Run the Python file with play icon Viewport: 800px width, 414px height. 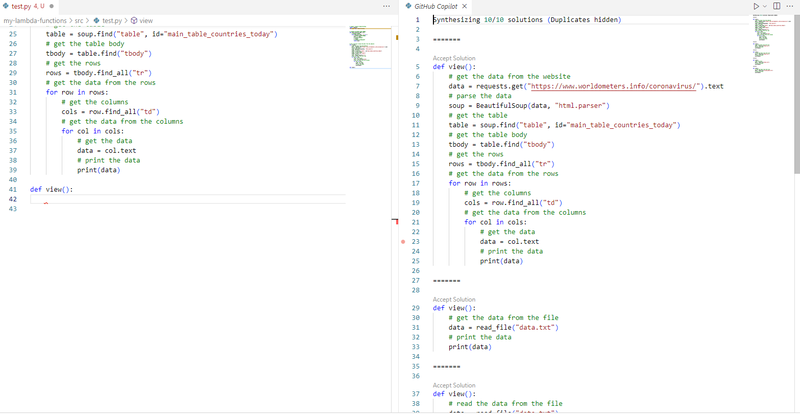coord(756,6)
